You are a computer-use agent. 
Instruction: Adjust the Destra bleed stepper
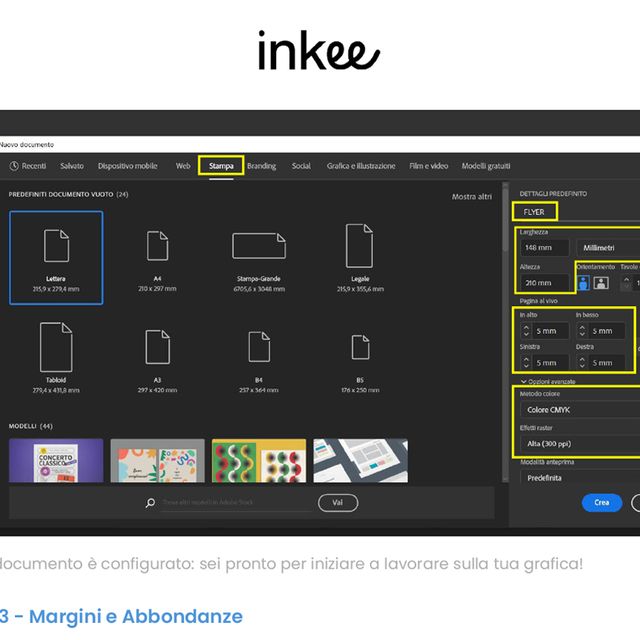tap(582, 362)
